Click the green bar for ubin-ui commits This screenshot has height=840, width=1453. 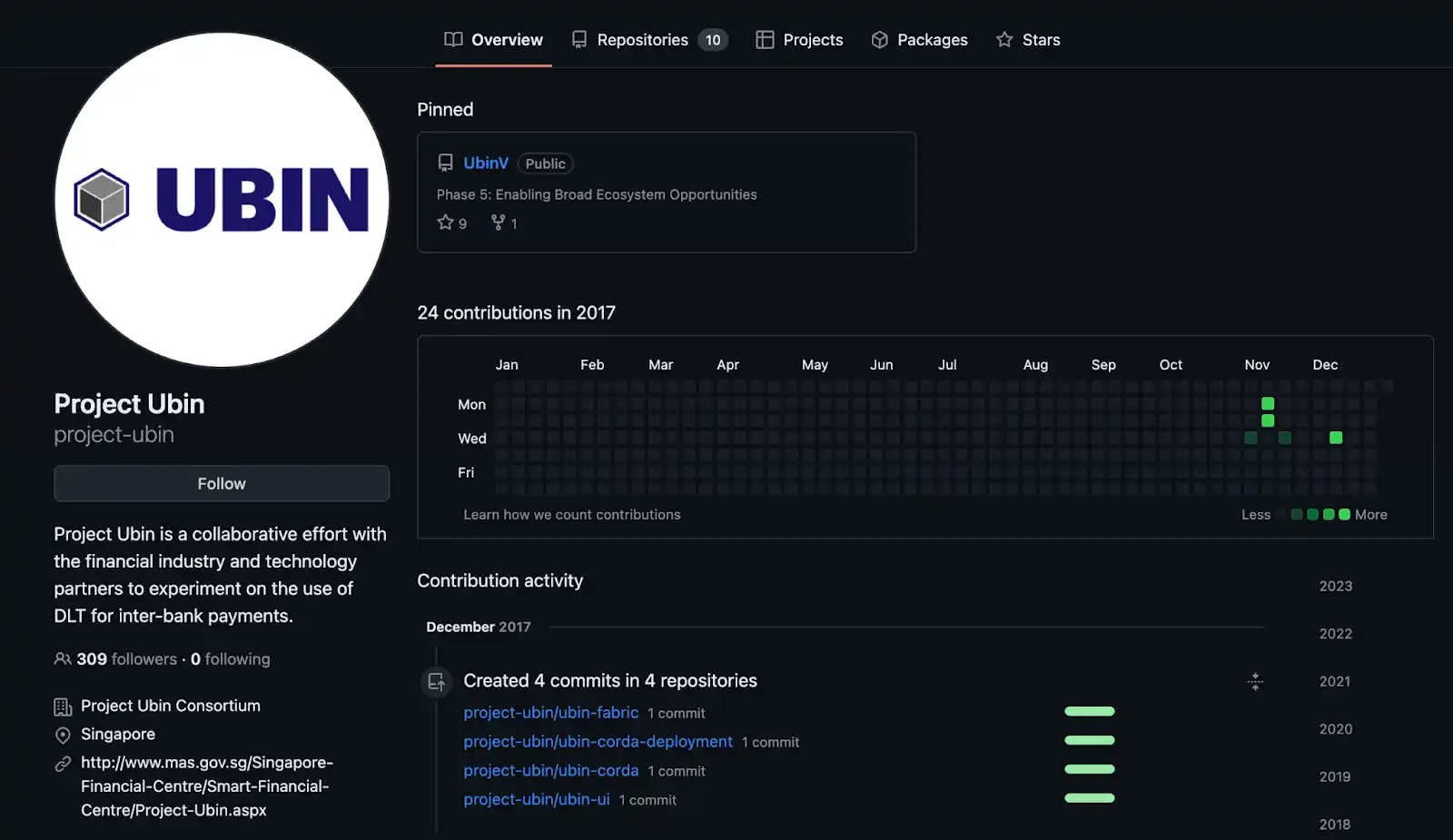point(1090,798)
